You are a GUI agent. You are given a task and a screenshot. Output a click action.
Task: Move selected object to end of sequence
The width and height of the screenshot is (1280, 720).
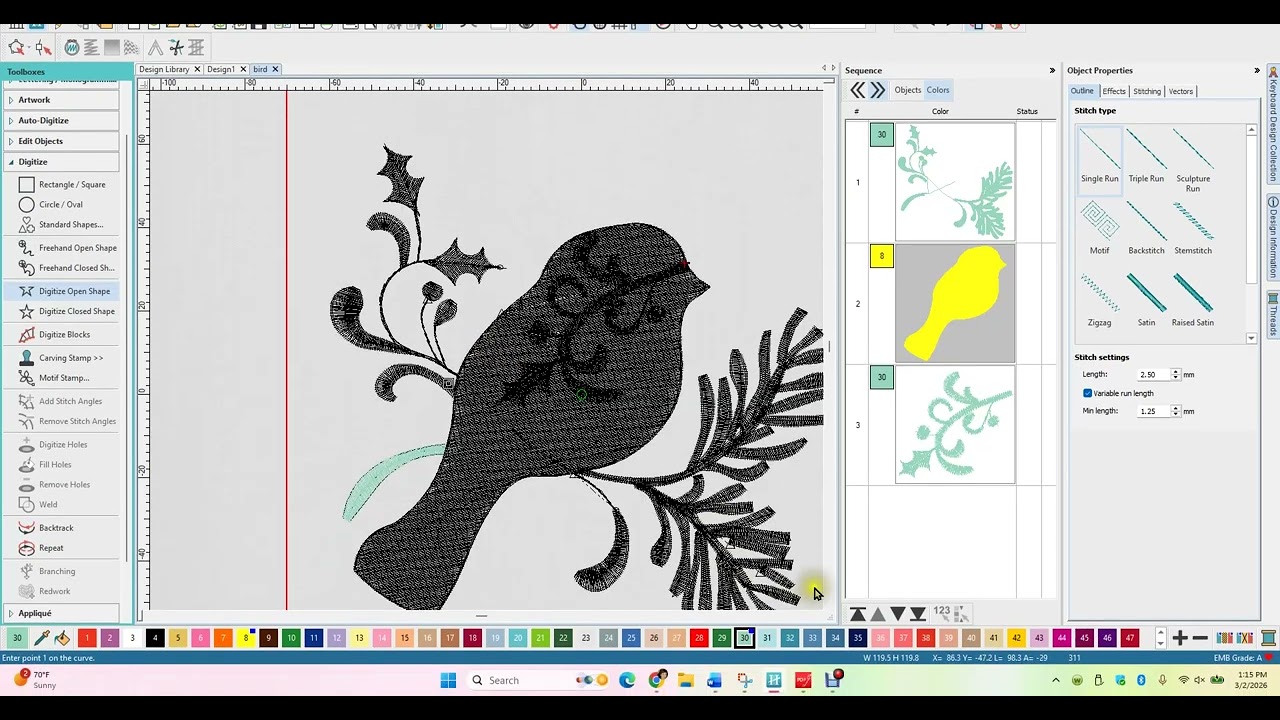point(917,613)
